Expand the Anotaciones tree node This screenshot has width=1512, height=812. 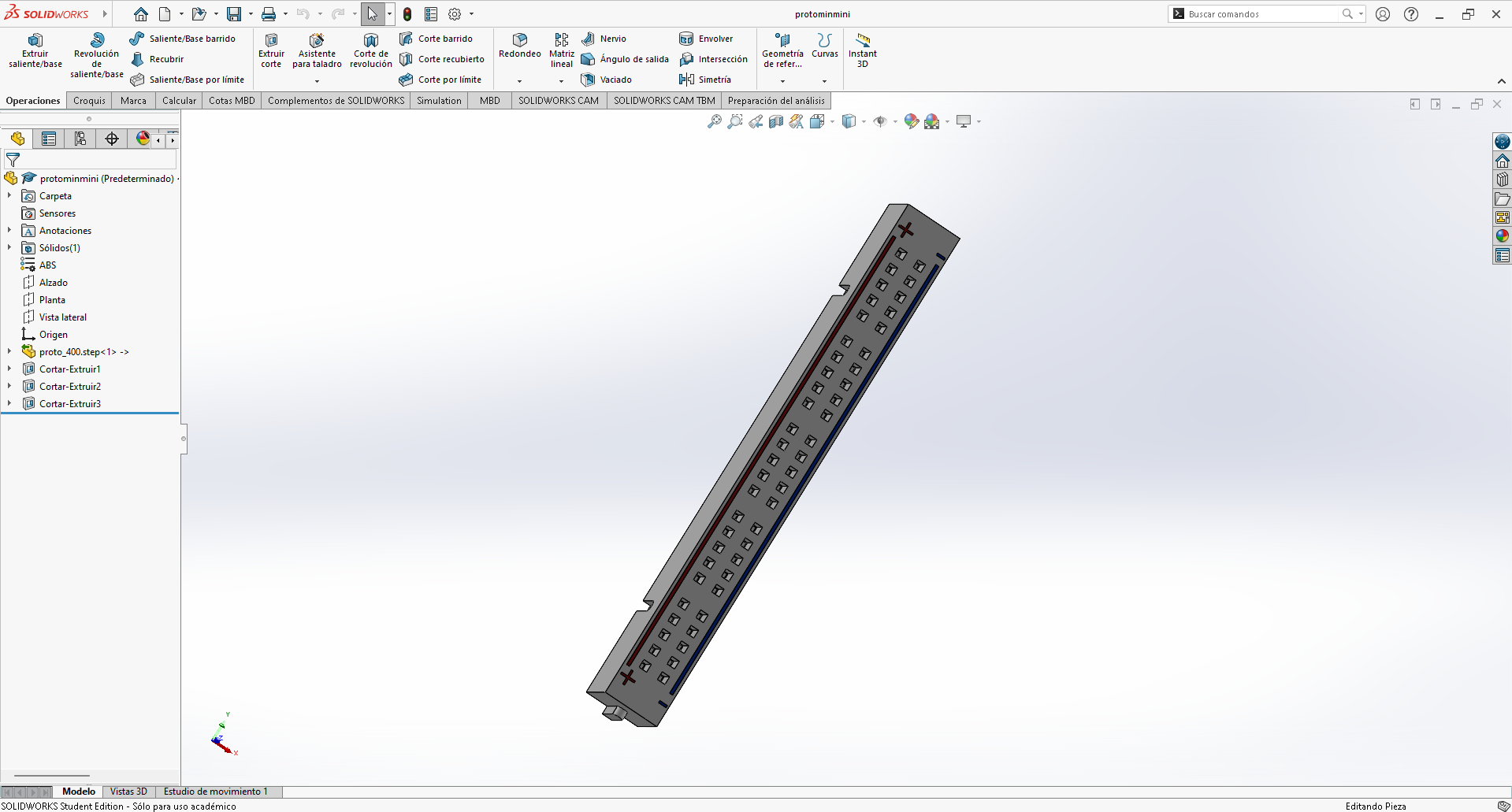9,231
